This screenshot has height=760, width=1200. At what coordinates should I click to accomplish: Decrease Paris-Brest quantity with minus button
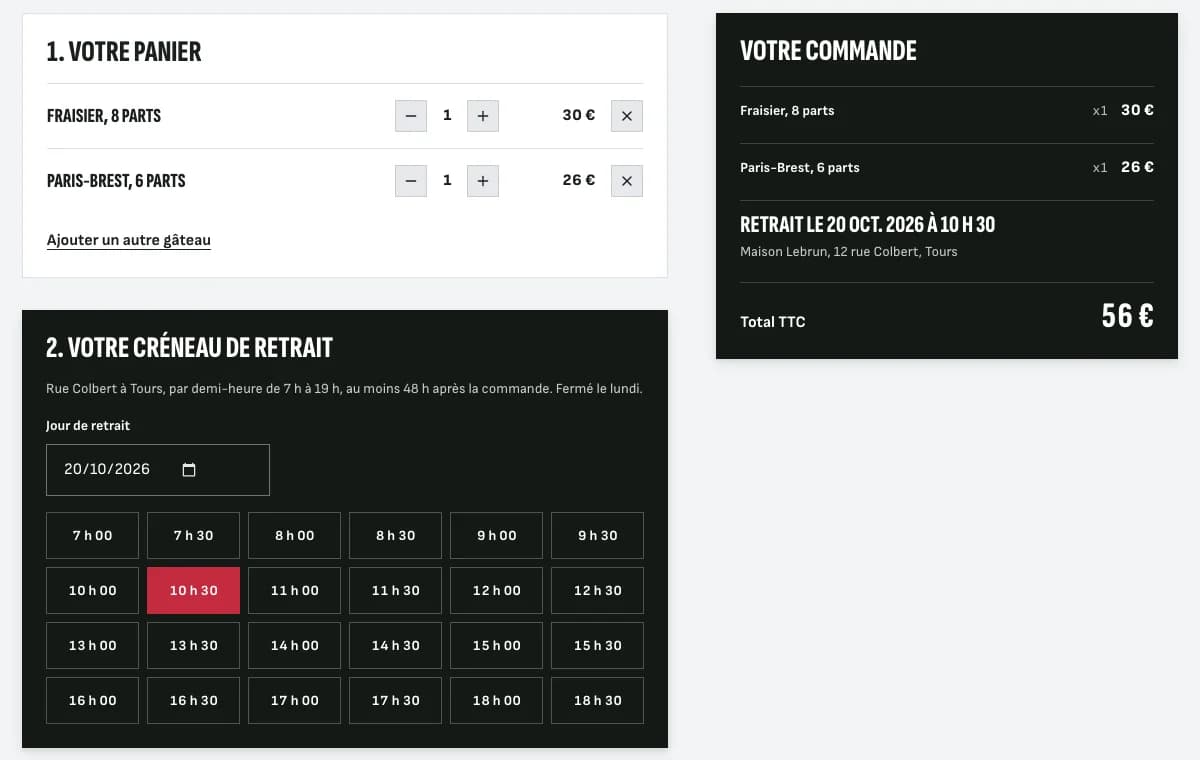[411, 181]
